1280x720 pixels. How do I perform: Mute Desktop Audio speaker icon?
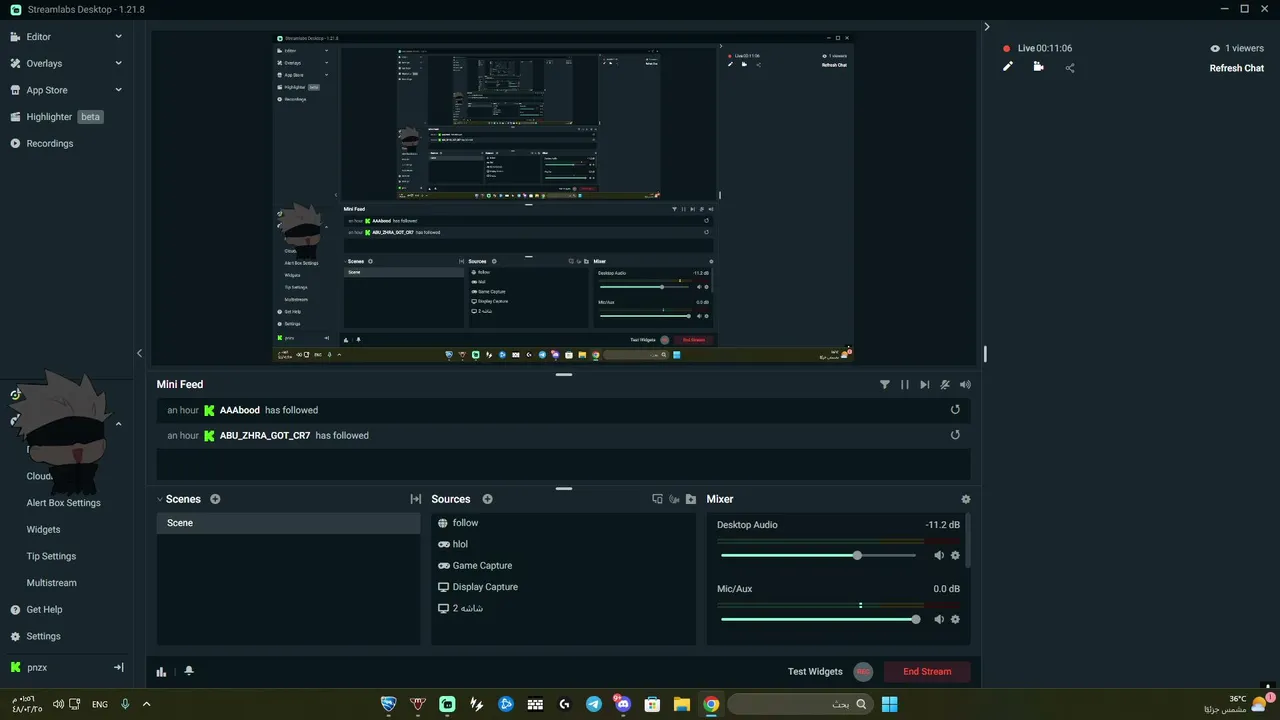939,555
